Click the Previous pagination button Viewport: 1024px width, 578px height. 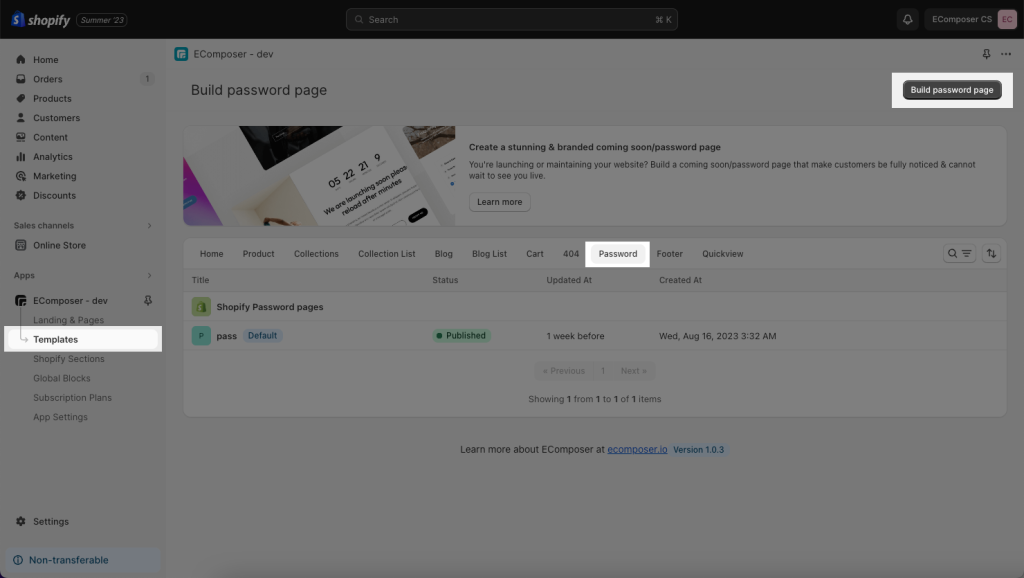tap(564, 371)
